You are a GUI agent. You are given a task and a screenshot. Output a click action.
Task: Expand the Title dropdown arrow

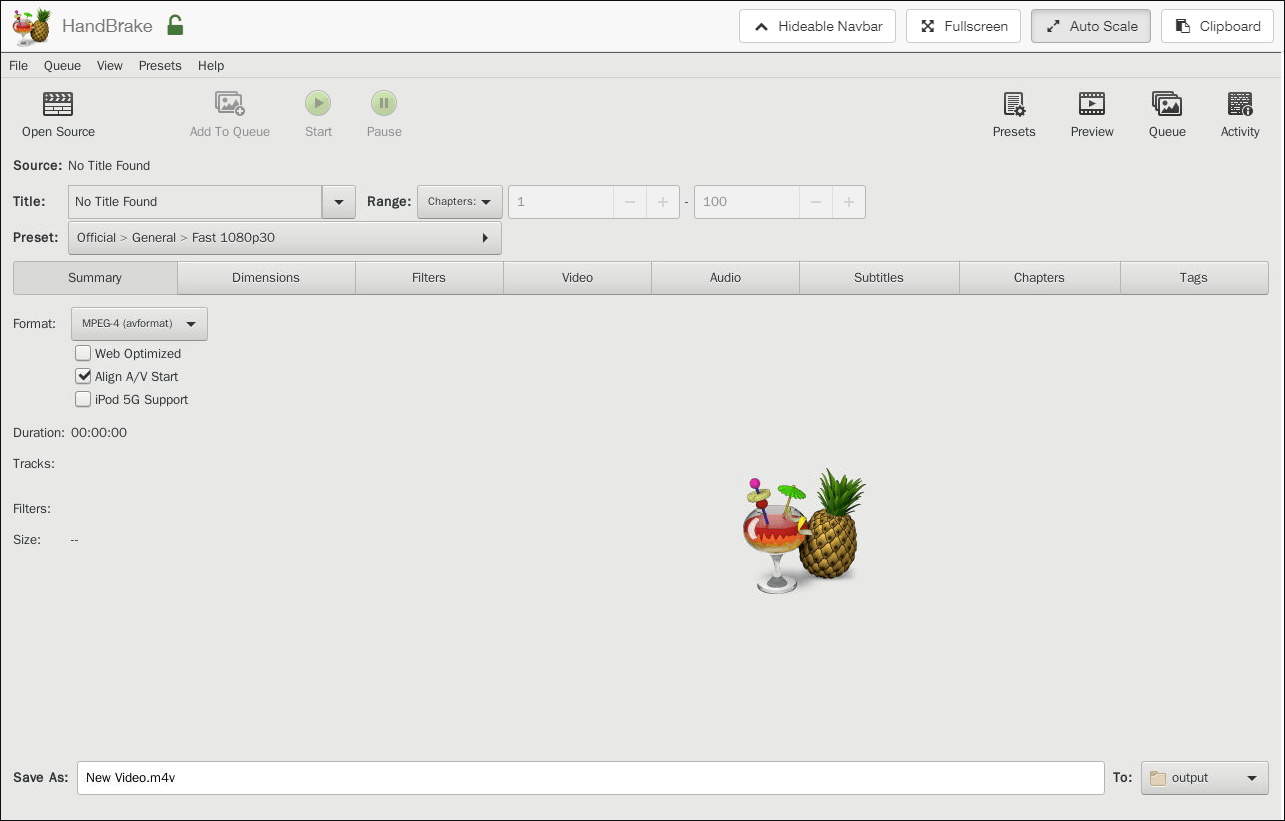[338, 202]
